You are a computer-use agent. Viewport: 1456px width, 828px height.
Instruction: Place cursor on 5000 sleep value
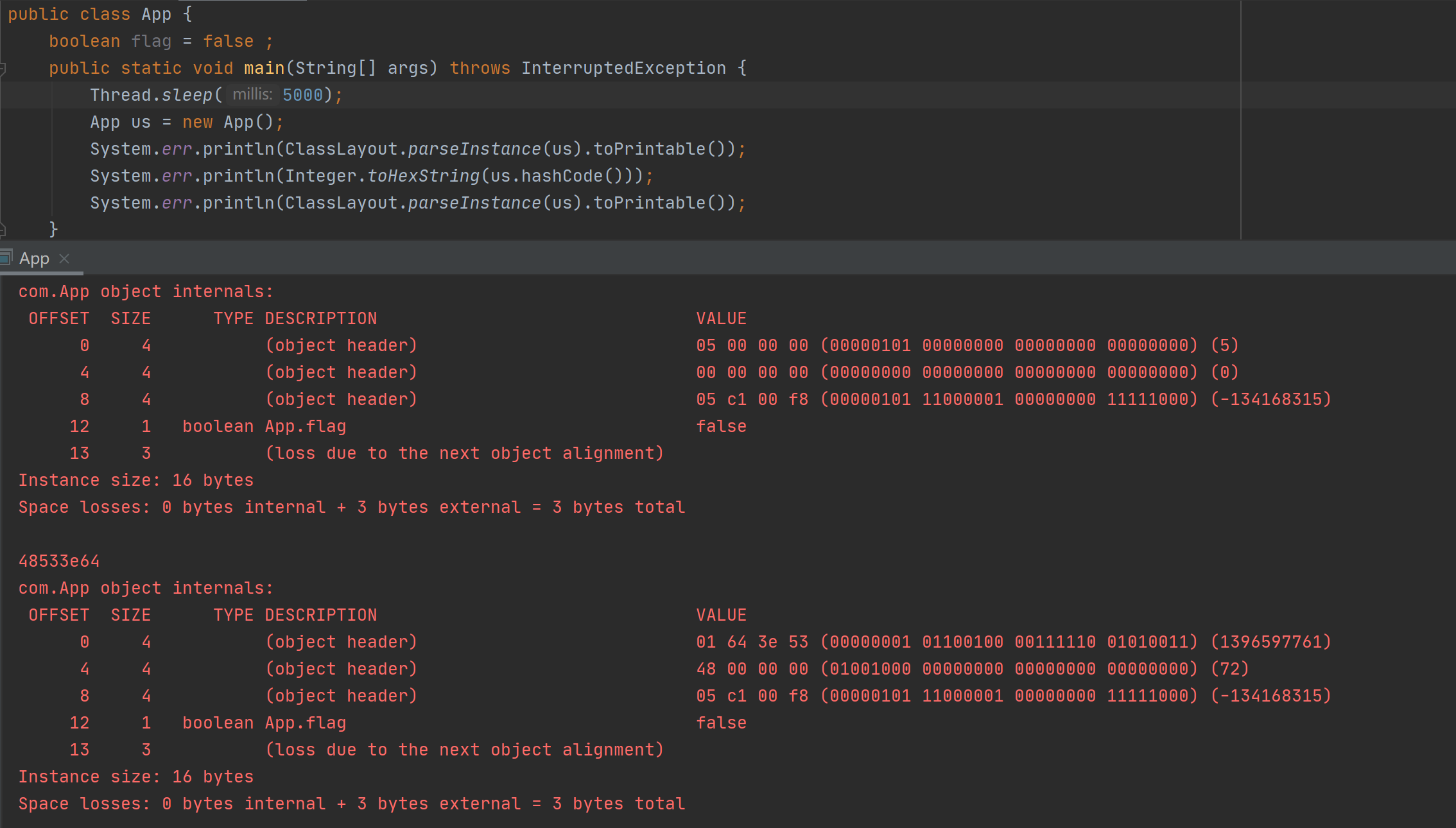[302, 95]
